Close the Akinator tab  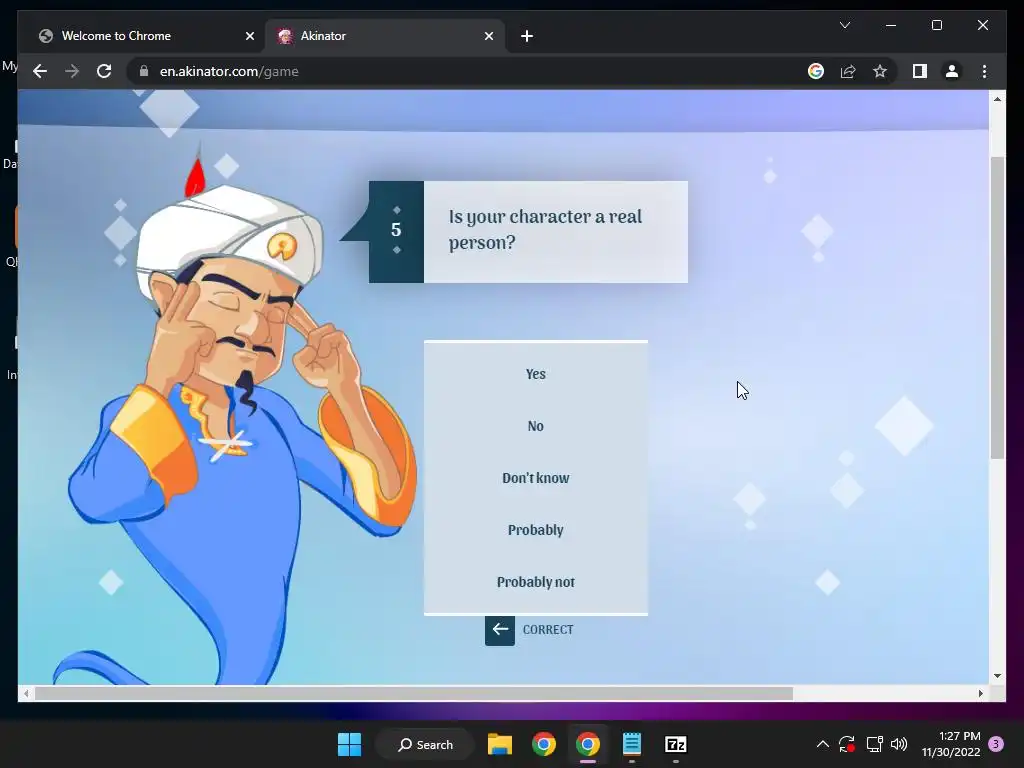(x=488, y=36)
